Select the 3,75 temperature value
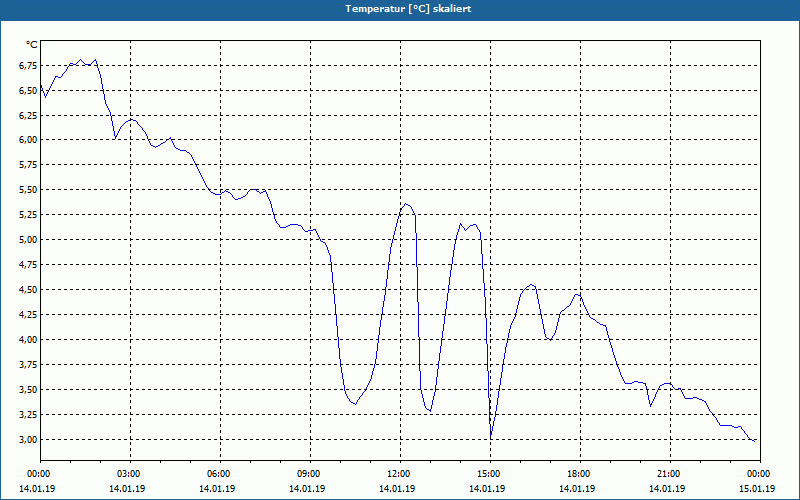This screenshot has width=800, height=500. [28, 365]
